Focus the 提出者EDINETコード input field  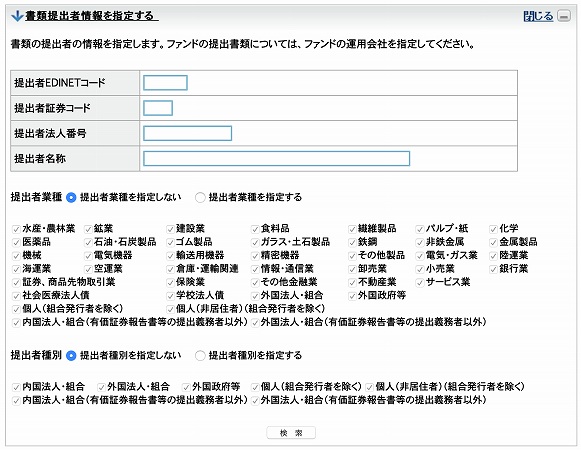165,83
